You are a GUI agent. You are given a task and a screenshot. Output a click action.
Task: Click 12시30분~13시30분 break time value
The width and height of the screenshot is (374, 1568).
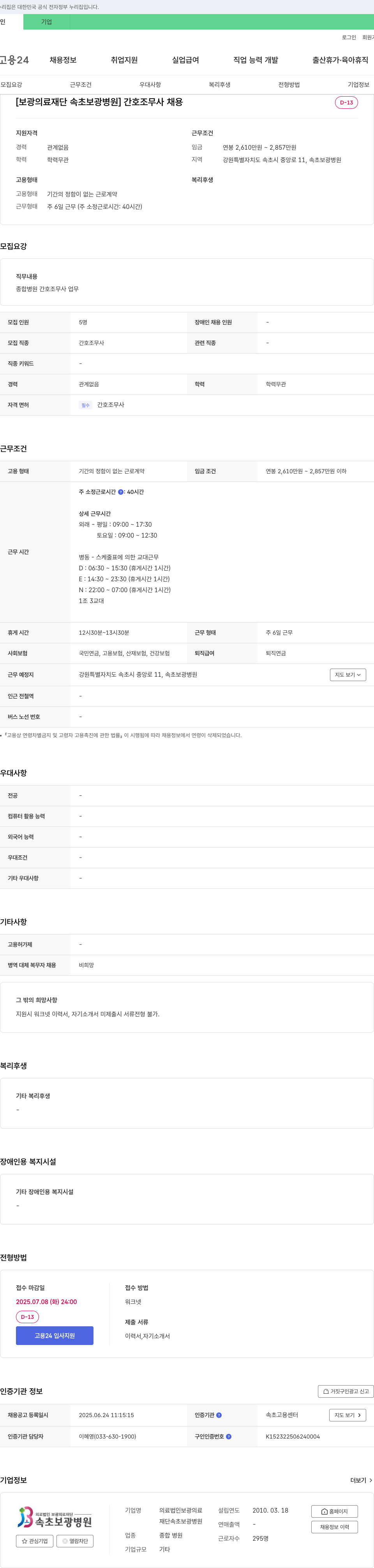(104, 632)
